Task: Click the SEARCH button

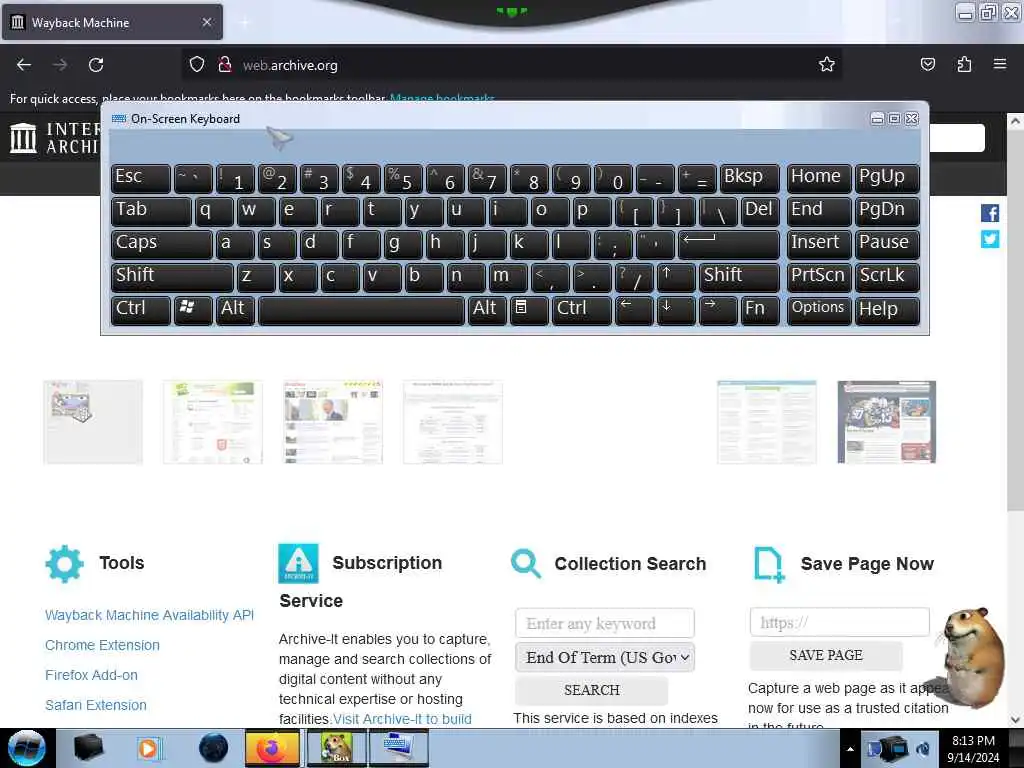Action: (x=592, y=690)
